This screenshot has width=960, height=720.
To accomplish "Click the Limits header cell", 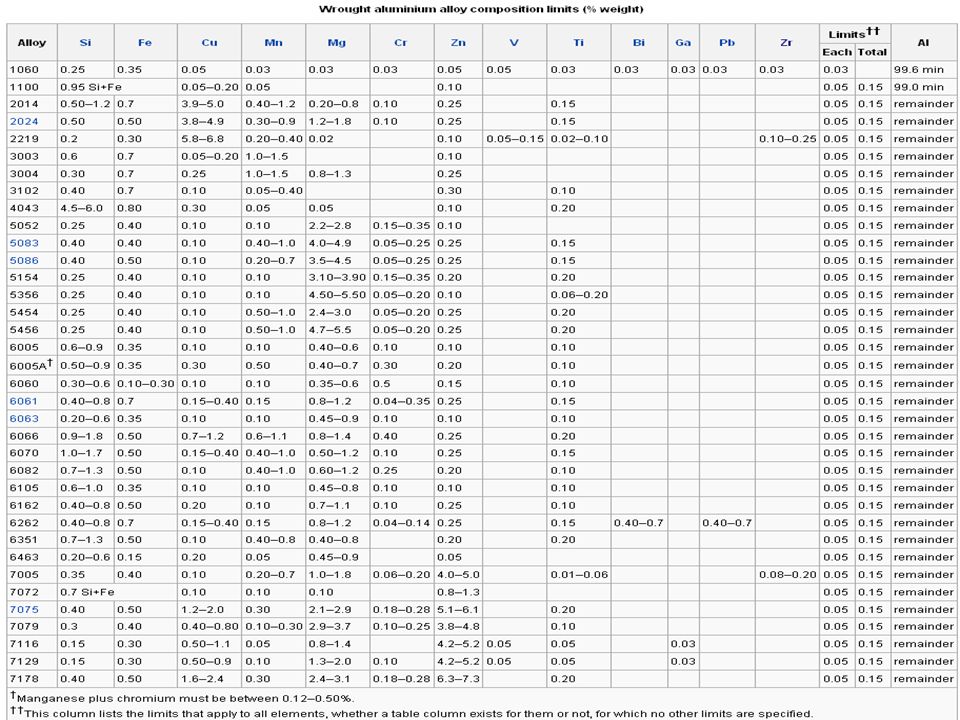I will [x=855, y=34].
